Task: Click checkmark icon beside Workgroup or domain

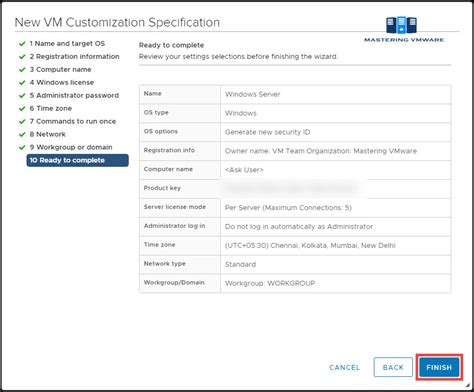Action: click(22, 147)
